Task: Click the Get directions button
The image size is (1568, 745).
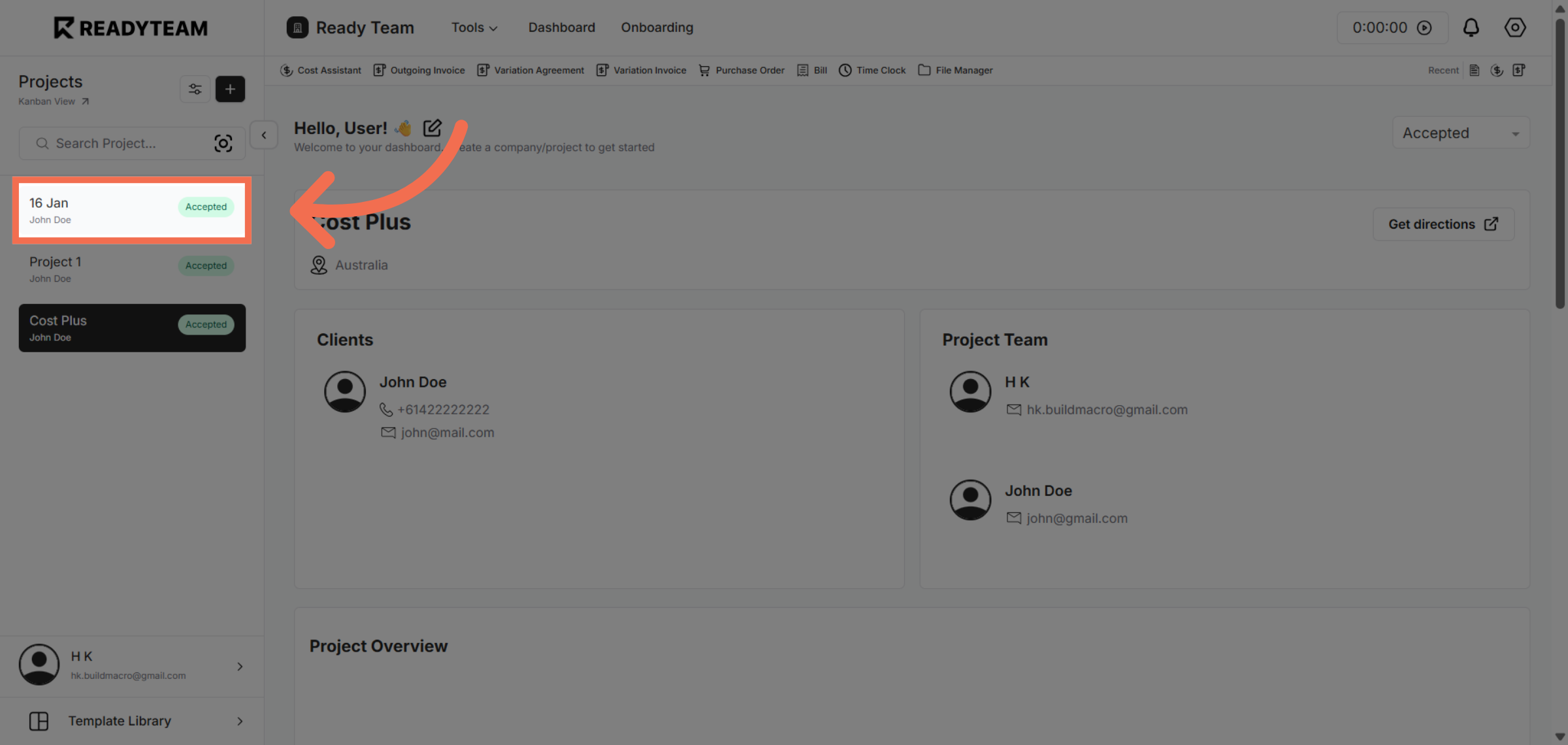Action: tap(1443, 224)
